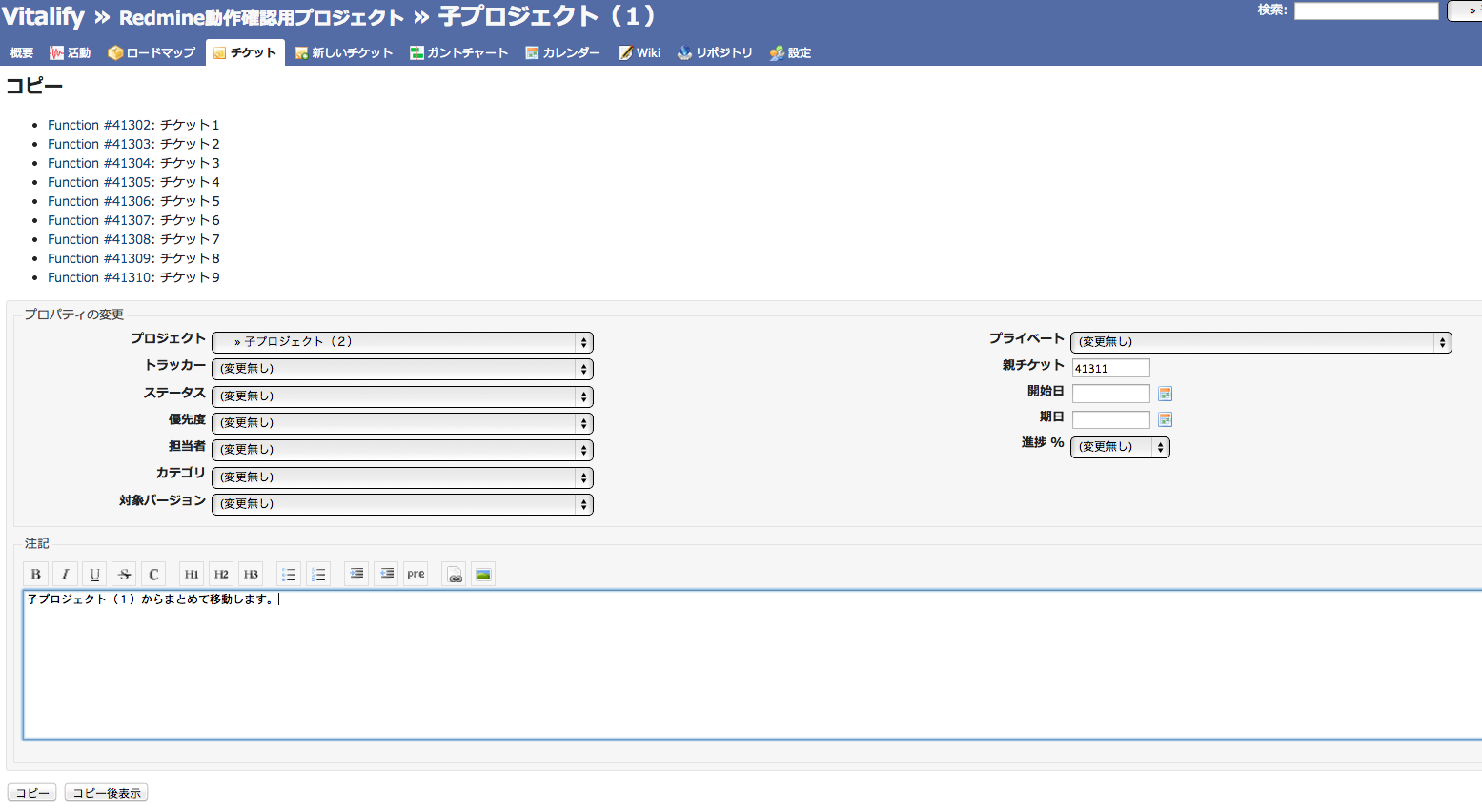The height and width of the screenshot is (812, 1482).
Task: Insert preformatted text with pre button
Action: 416,574
